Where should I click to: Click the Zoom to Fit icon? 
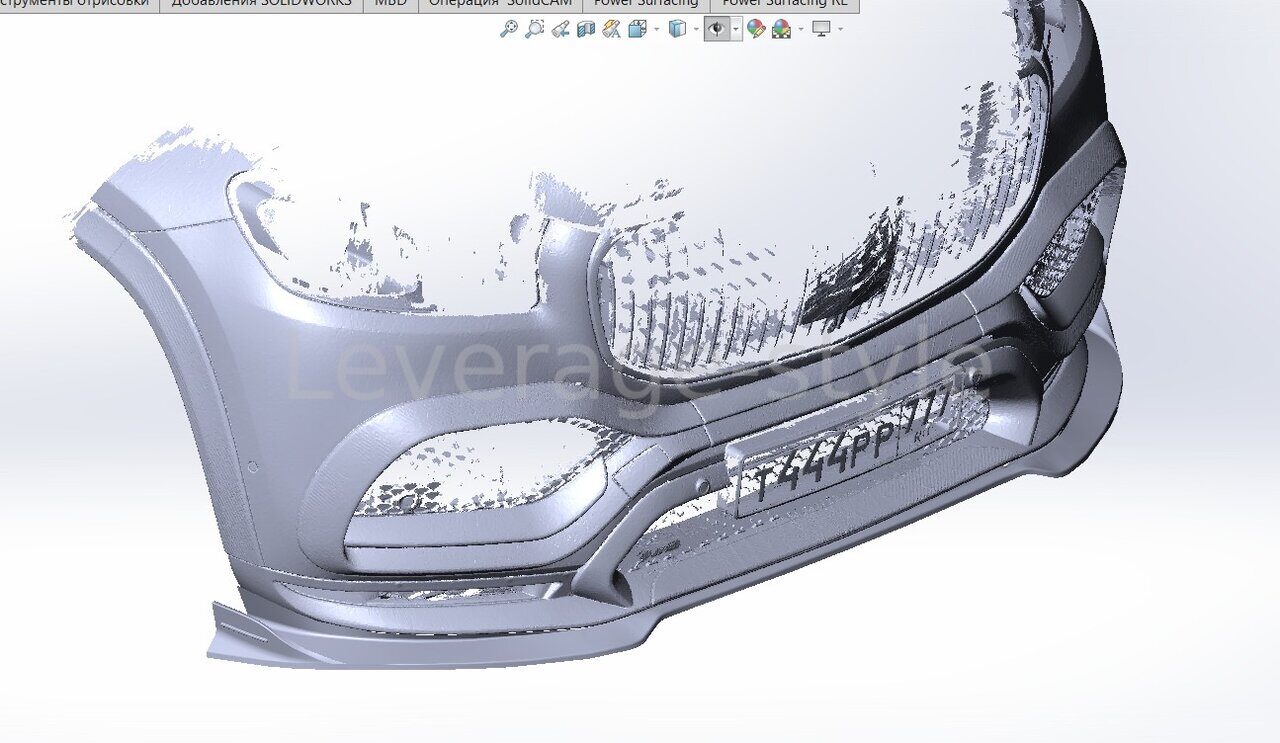(x=509, y=29)
